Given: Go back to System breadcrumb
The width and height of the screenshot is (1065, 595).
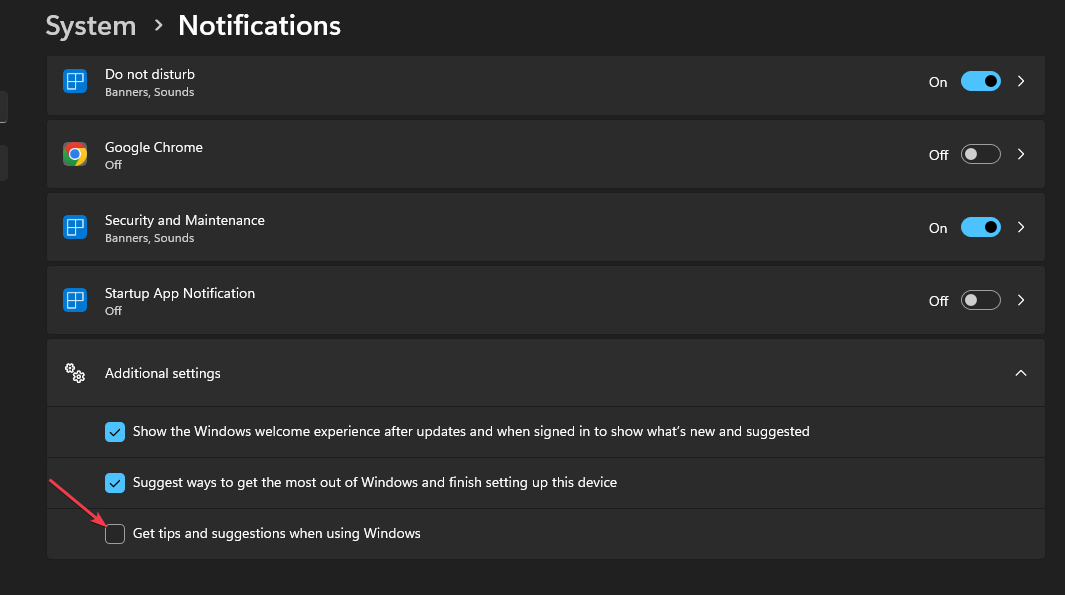Looking at the screenshot, I should [91, 25].
